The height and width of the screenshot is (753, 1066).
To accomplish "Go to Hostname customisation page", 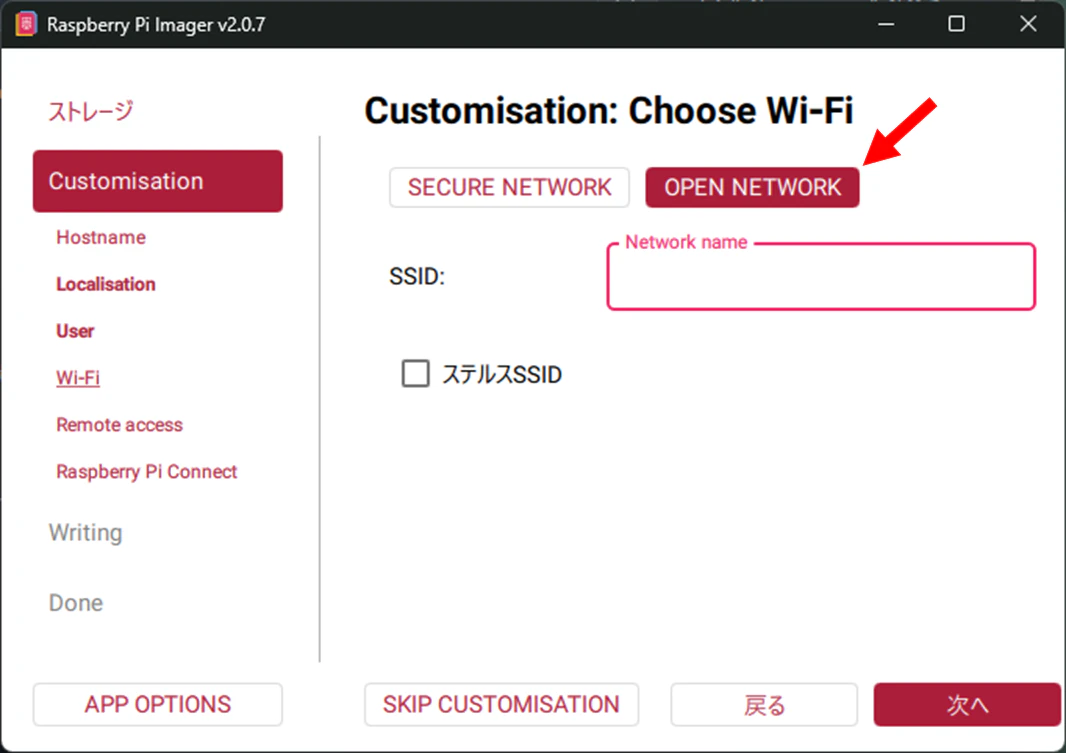I will click(x=101, y=237).
